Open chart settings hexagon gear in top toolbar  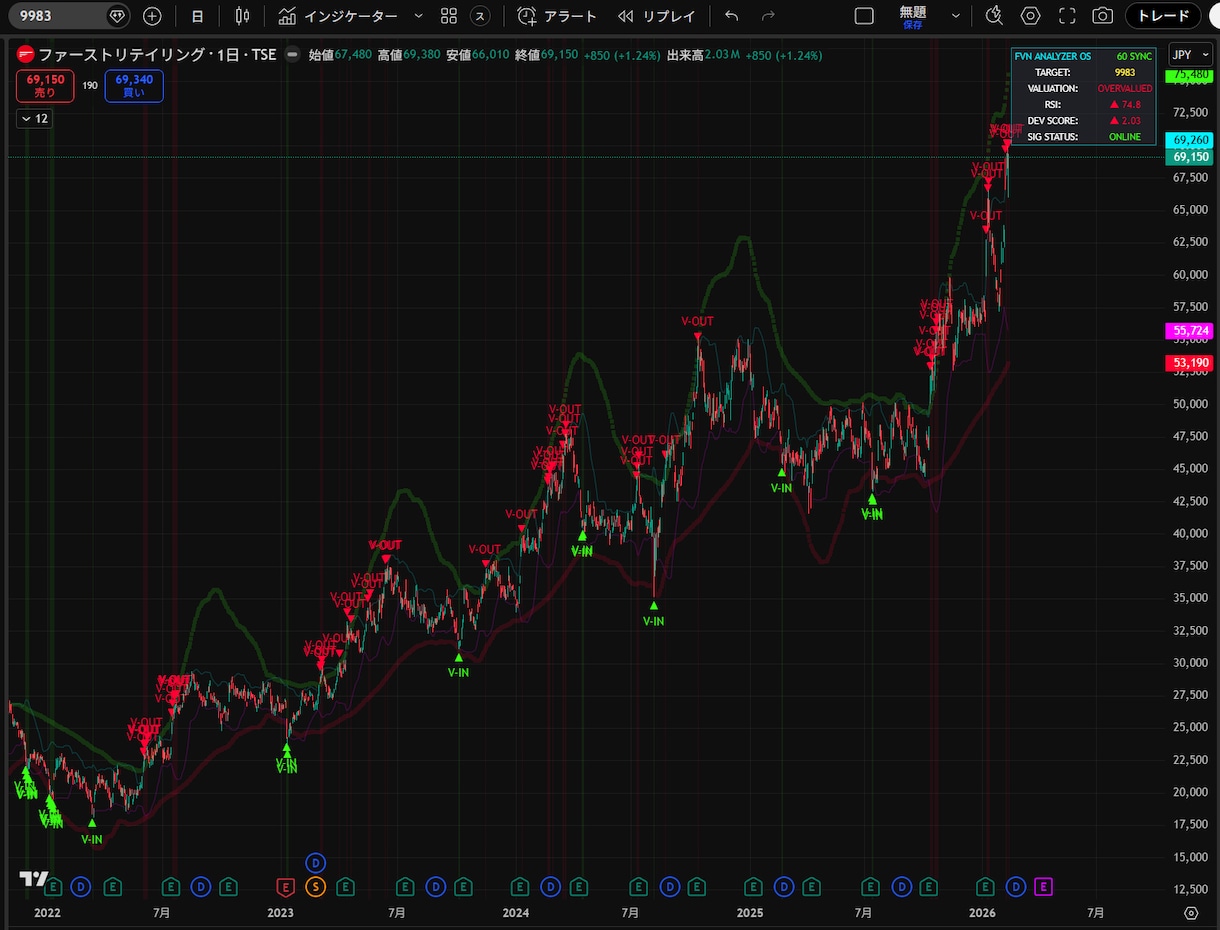[1031, 16]
